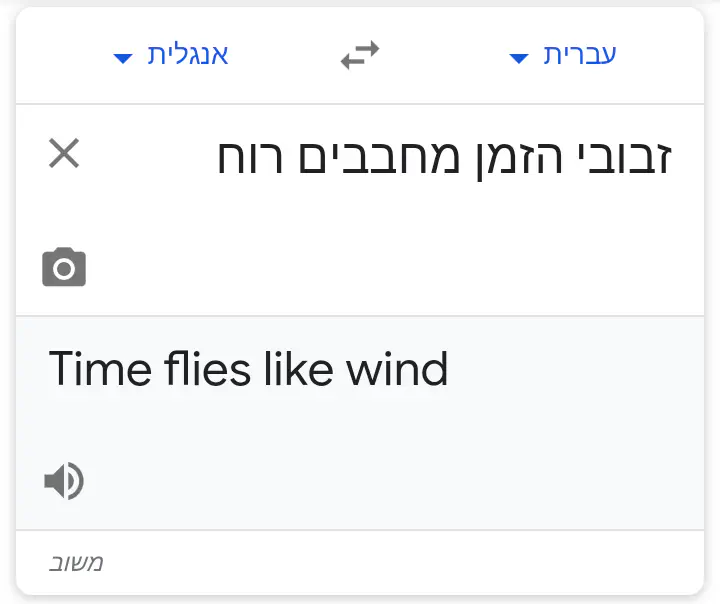This screenshot has height=604, width=720.
Task: Open the עברית source language dropdown
Action: (x=579, y=55)
